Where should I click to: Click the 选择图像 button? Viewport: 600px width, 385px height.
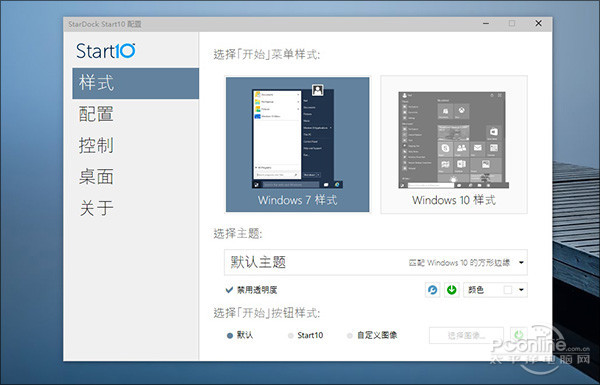[x=466, y=336]
